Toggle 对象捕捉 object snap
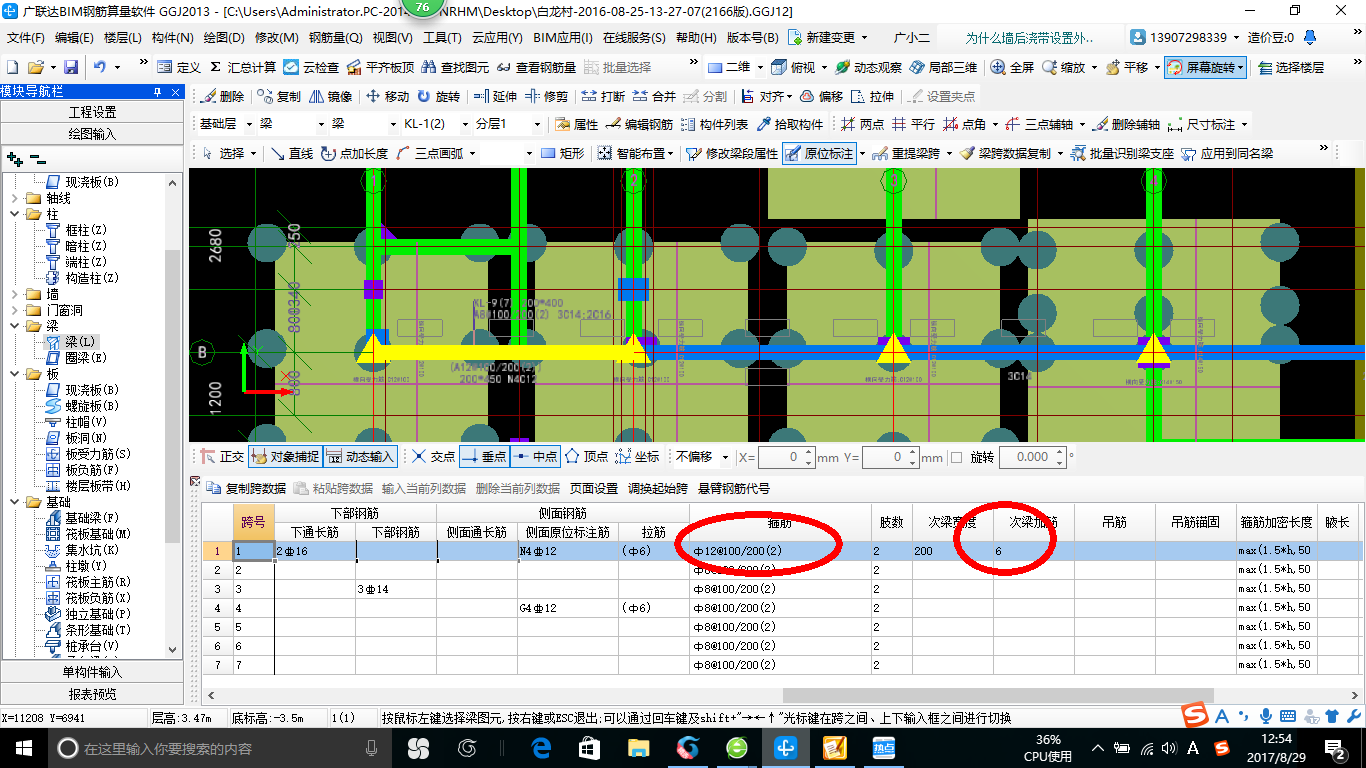 [286, 457]
